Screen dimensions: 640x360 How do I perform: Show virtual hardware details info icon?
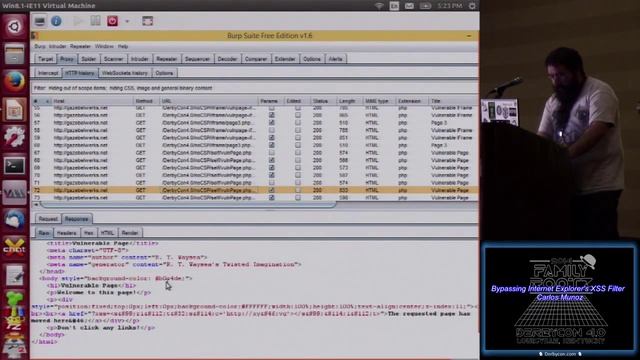[56, 21]
